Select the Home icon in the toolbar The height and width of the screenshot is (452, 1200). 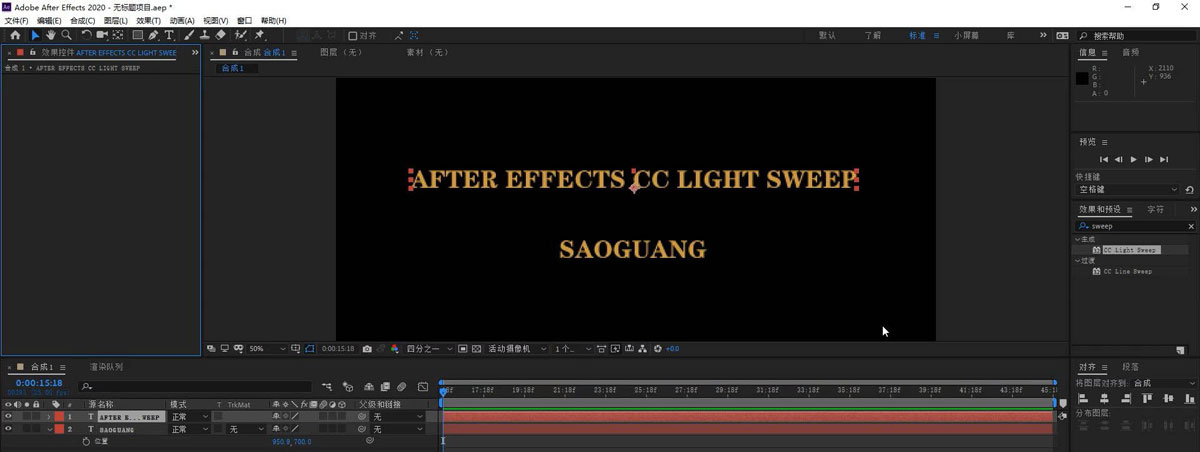pyautogui.click(x=15, y=35)
